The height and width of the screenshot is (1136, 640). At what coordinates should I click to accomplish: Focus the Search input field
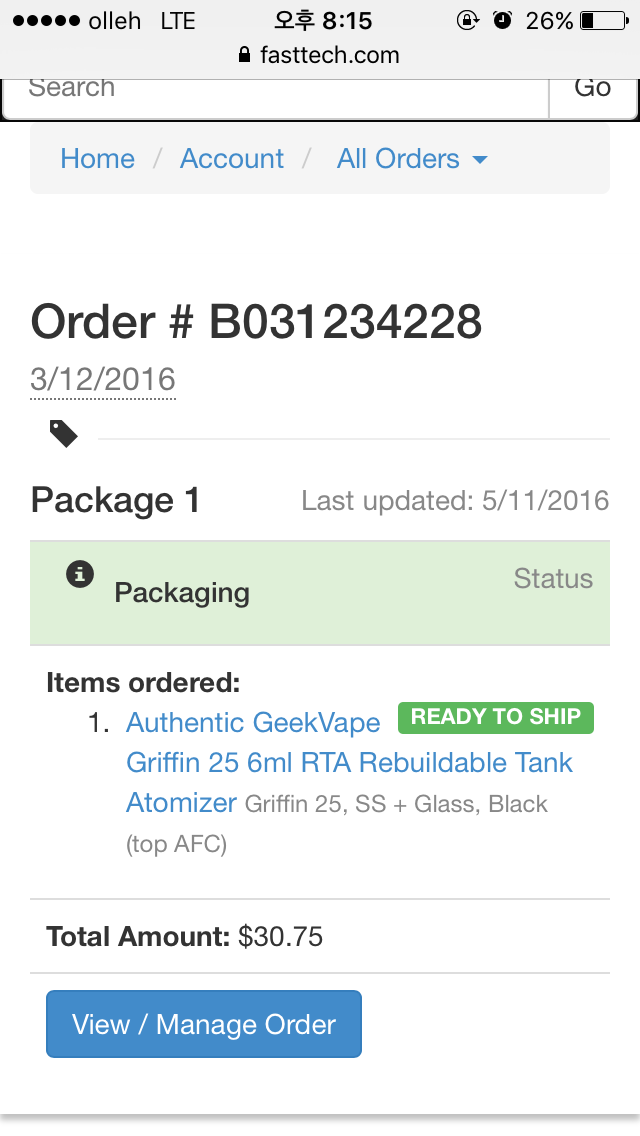[x=277, y=90]
